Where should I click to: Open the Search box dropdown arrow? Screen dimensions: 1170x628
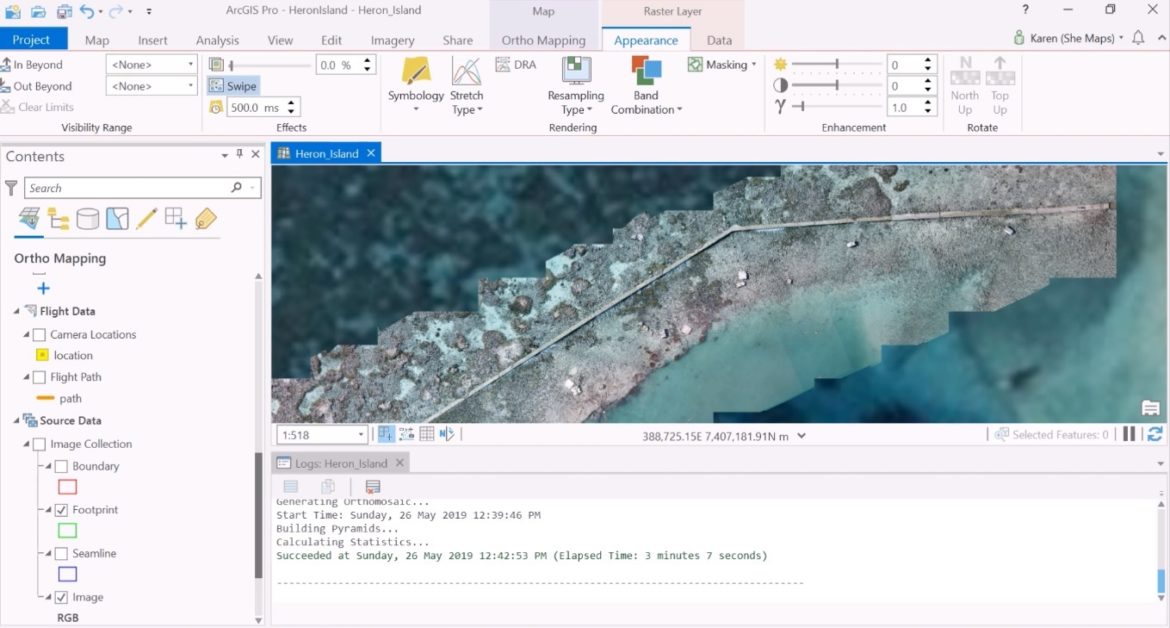(253, 188)
